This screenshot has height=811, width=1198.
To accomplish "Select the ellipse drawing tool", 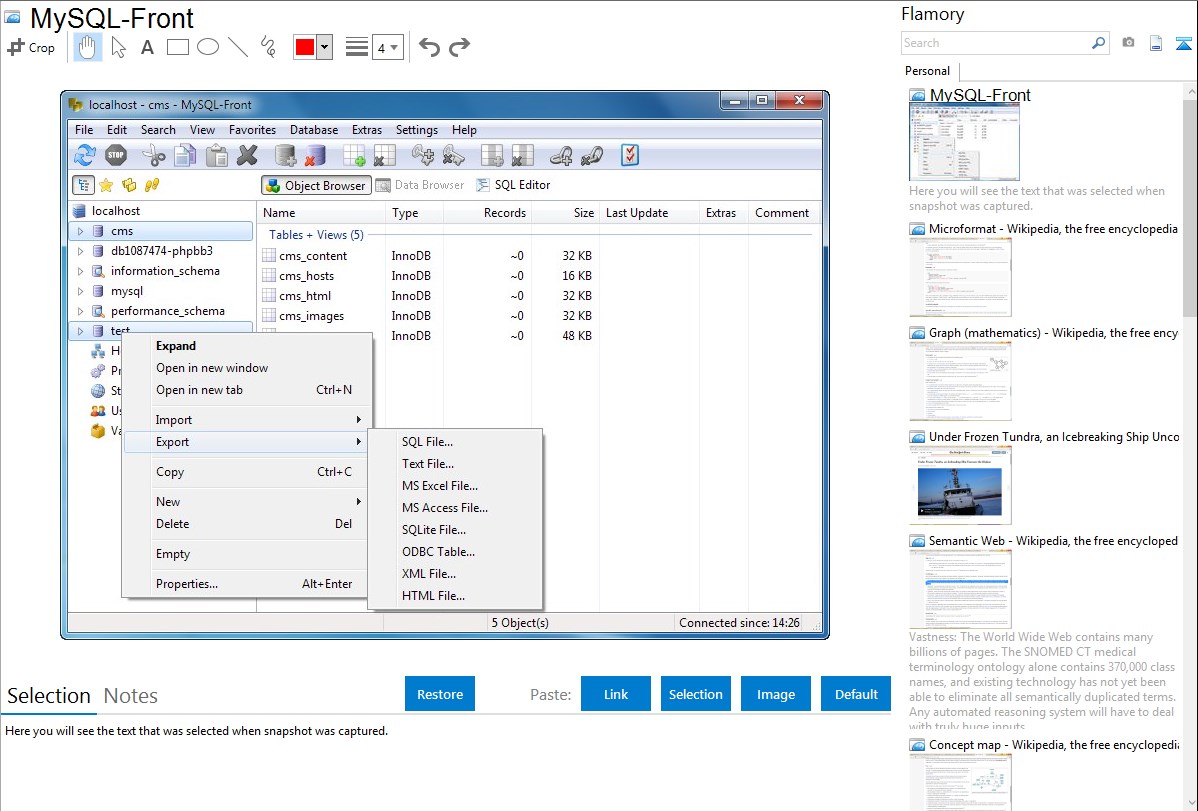I will [208, 47].
